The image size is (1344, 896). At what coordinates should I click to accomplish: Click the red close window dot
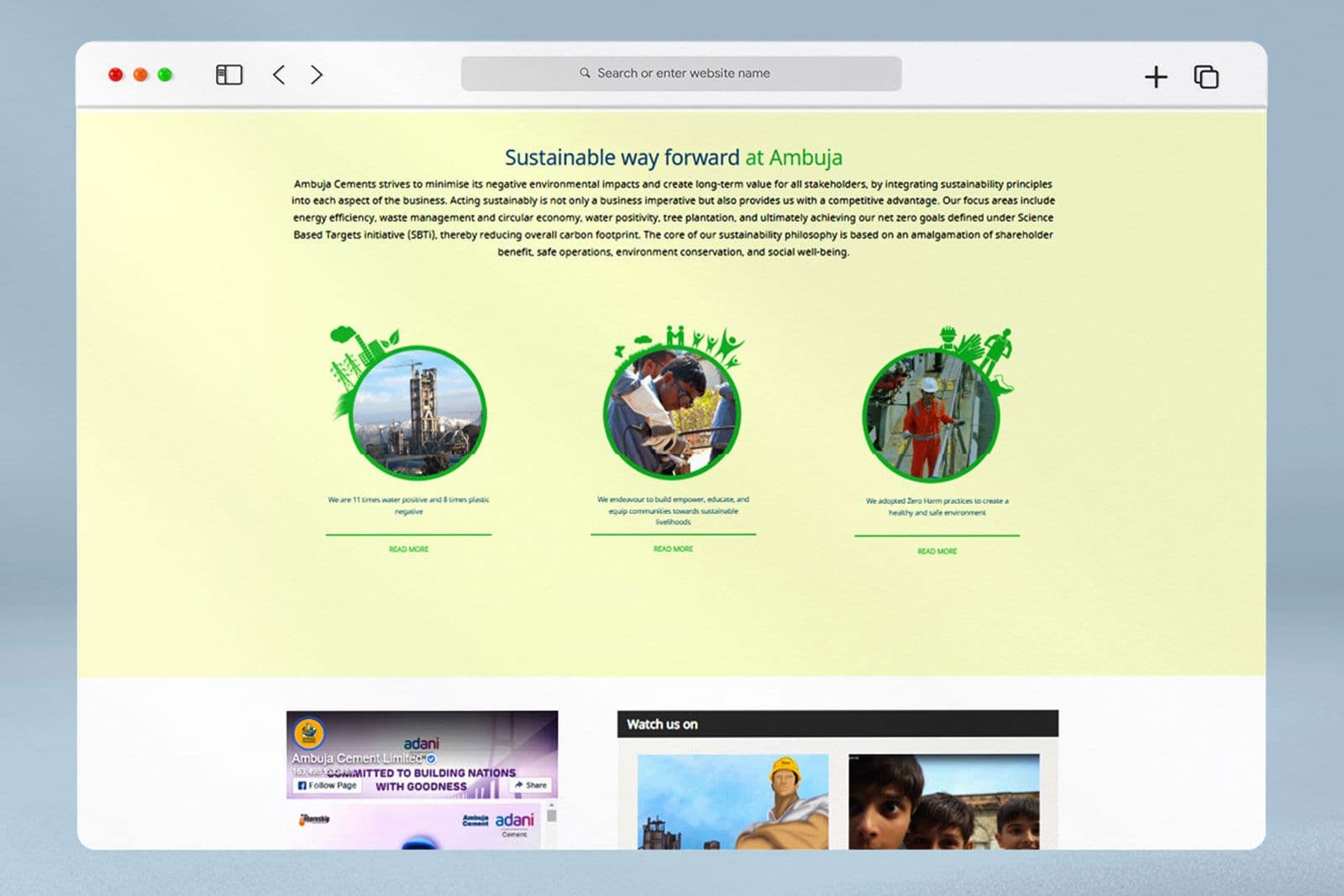click(x=116, y=75)
